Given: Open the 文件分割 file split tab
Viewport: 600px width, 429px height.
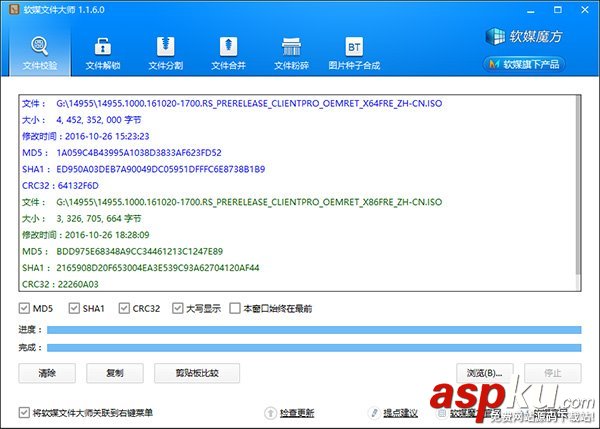Looking at the screenshot, I should click(165, 53).
